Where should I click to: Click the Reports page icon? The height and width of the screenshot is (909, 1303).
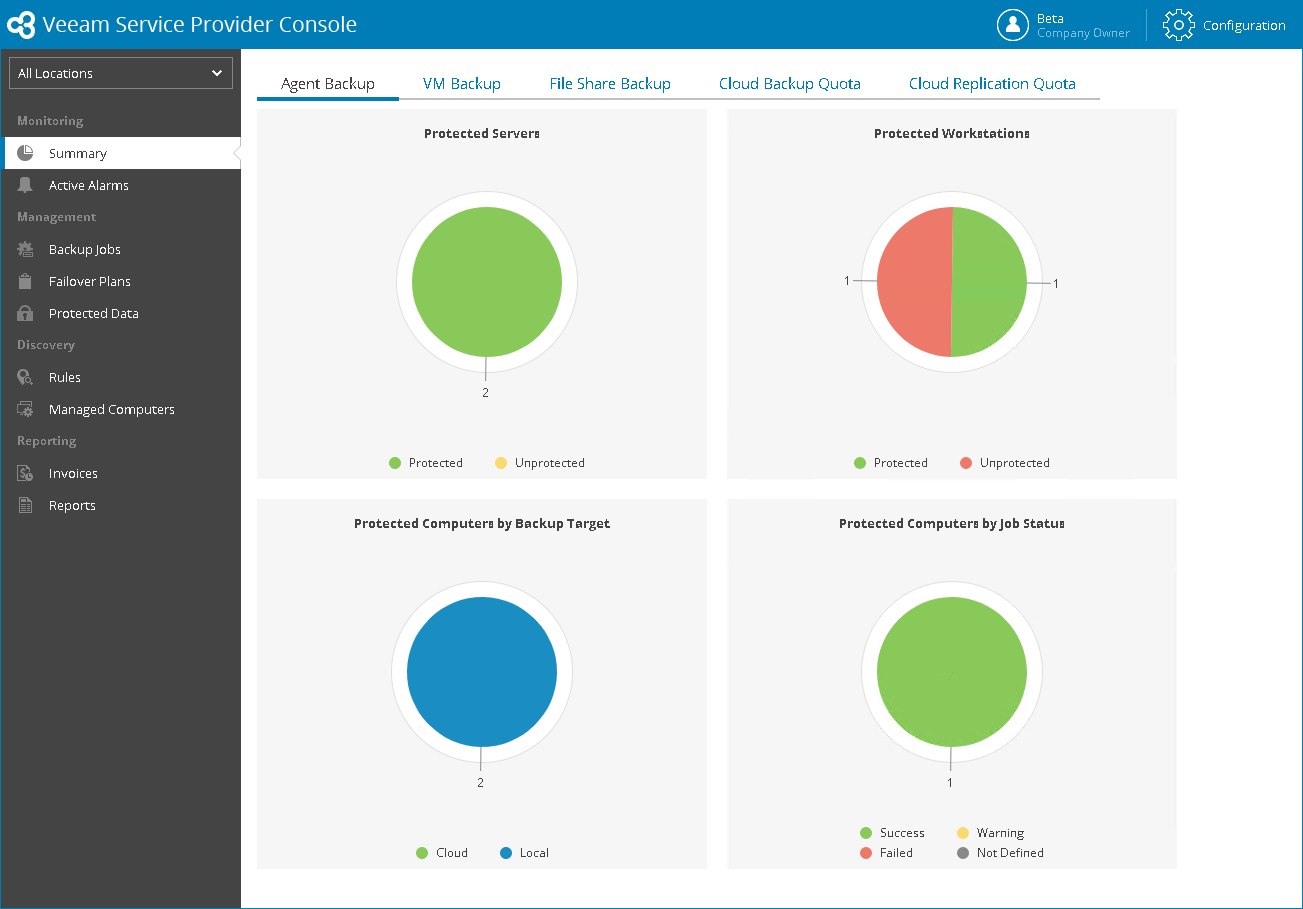click(x=26, y=505)
